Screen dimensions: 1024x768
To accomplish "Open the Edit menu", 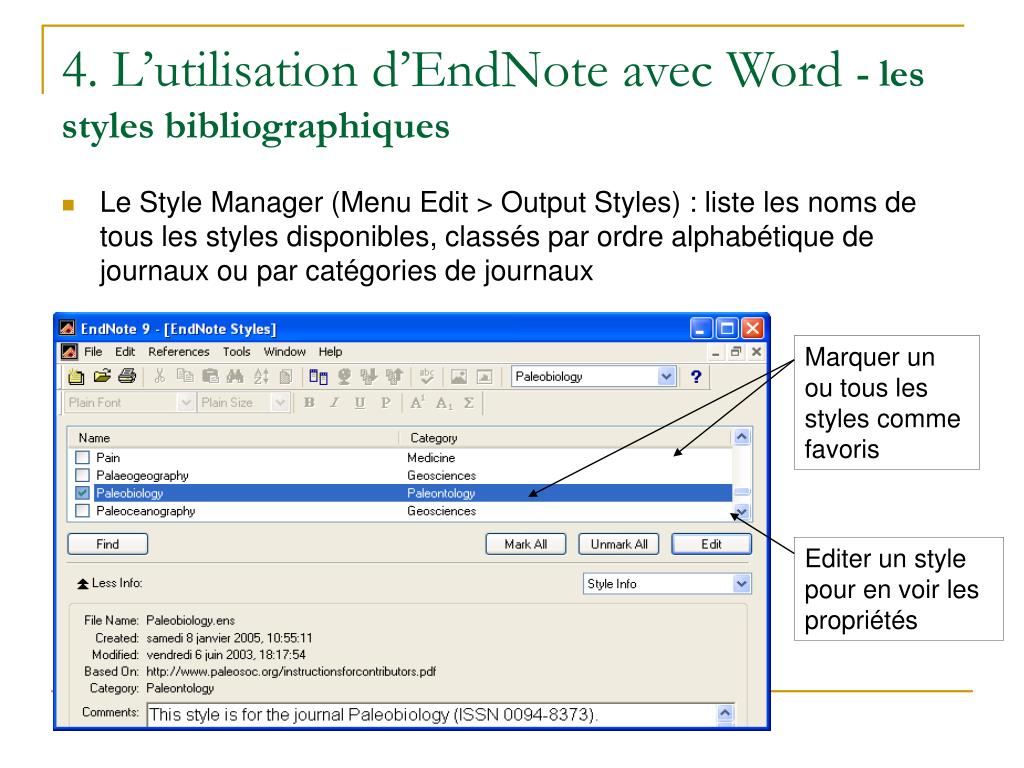I will click(125, 351).
